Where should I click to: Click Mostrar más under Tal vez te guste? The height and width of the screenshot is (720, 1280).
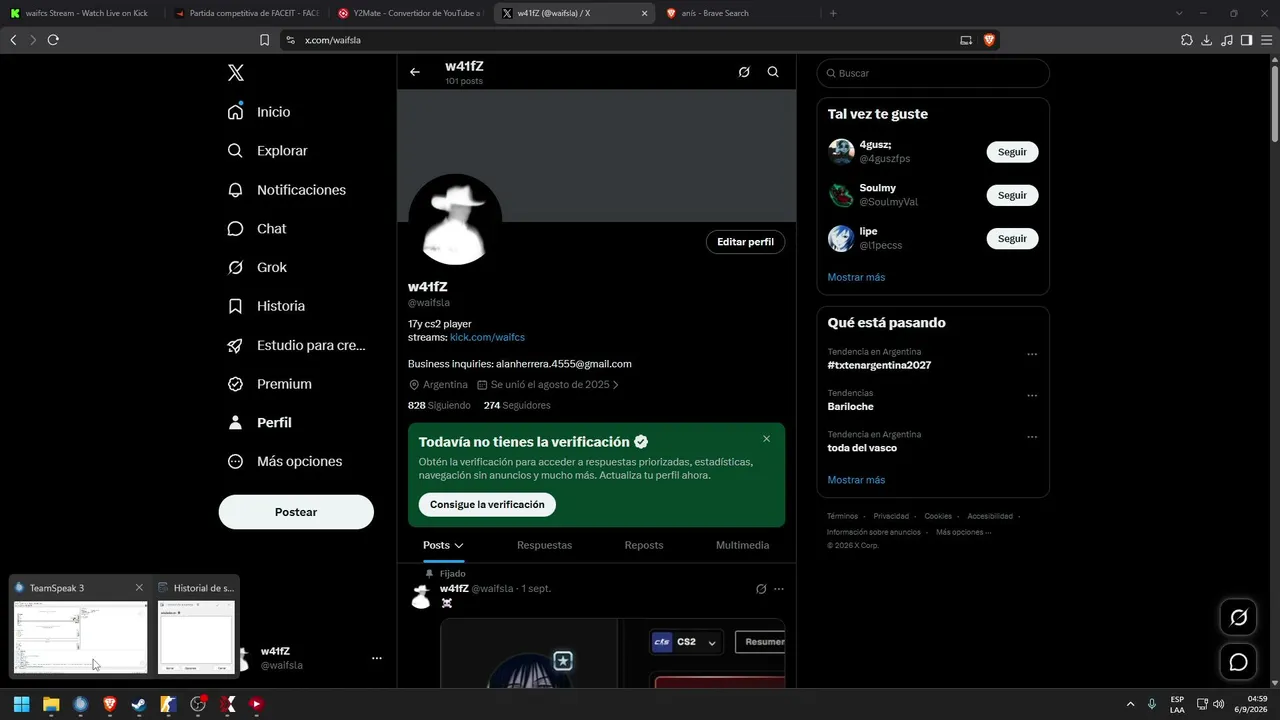pos(856,277)
